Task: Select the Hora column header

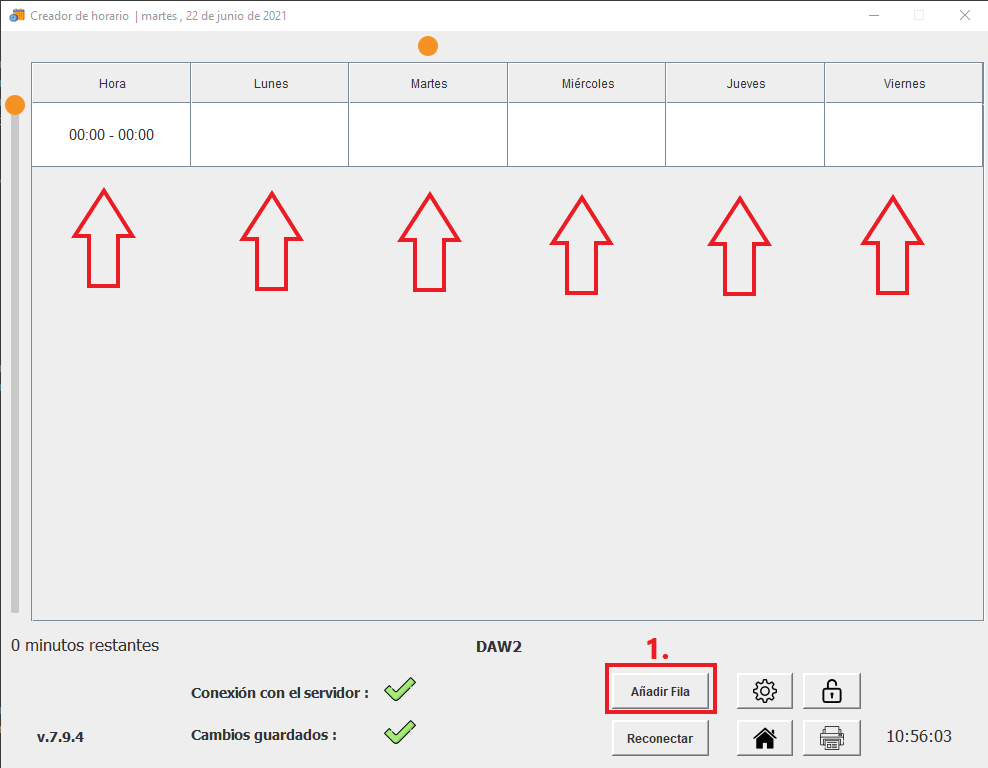Action: [112, 84]
